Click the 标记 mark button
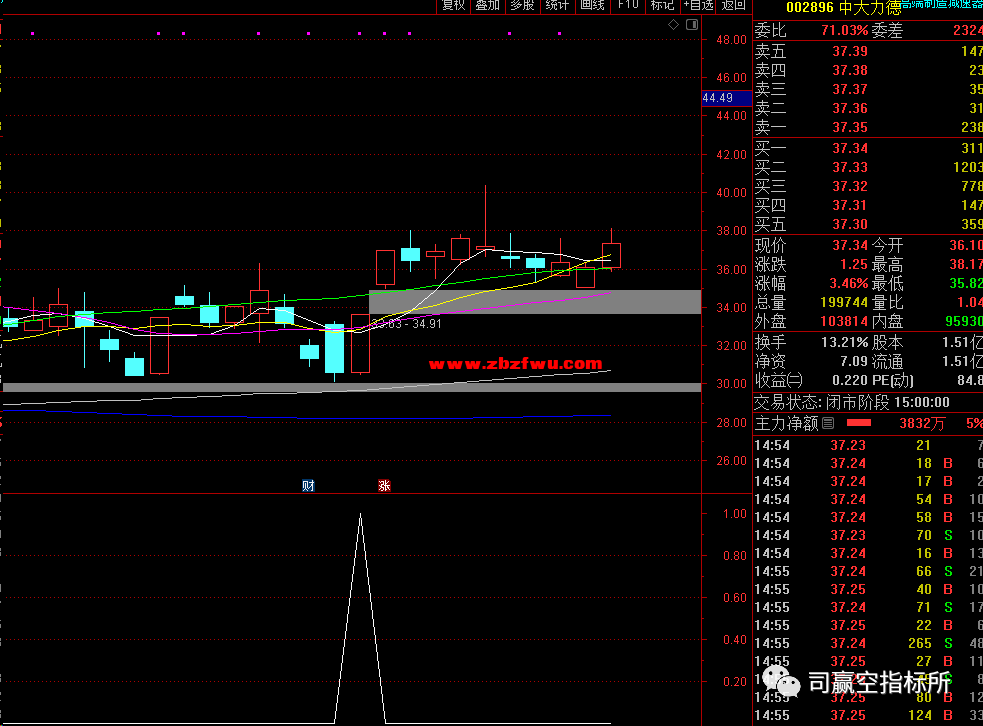 pyautogui.click(x=662, y=5)
